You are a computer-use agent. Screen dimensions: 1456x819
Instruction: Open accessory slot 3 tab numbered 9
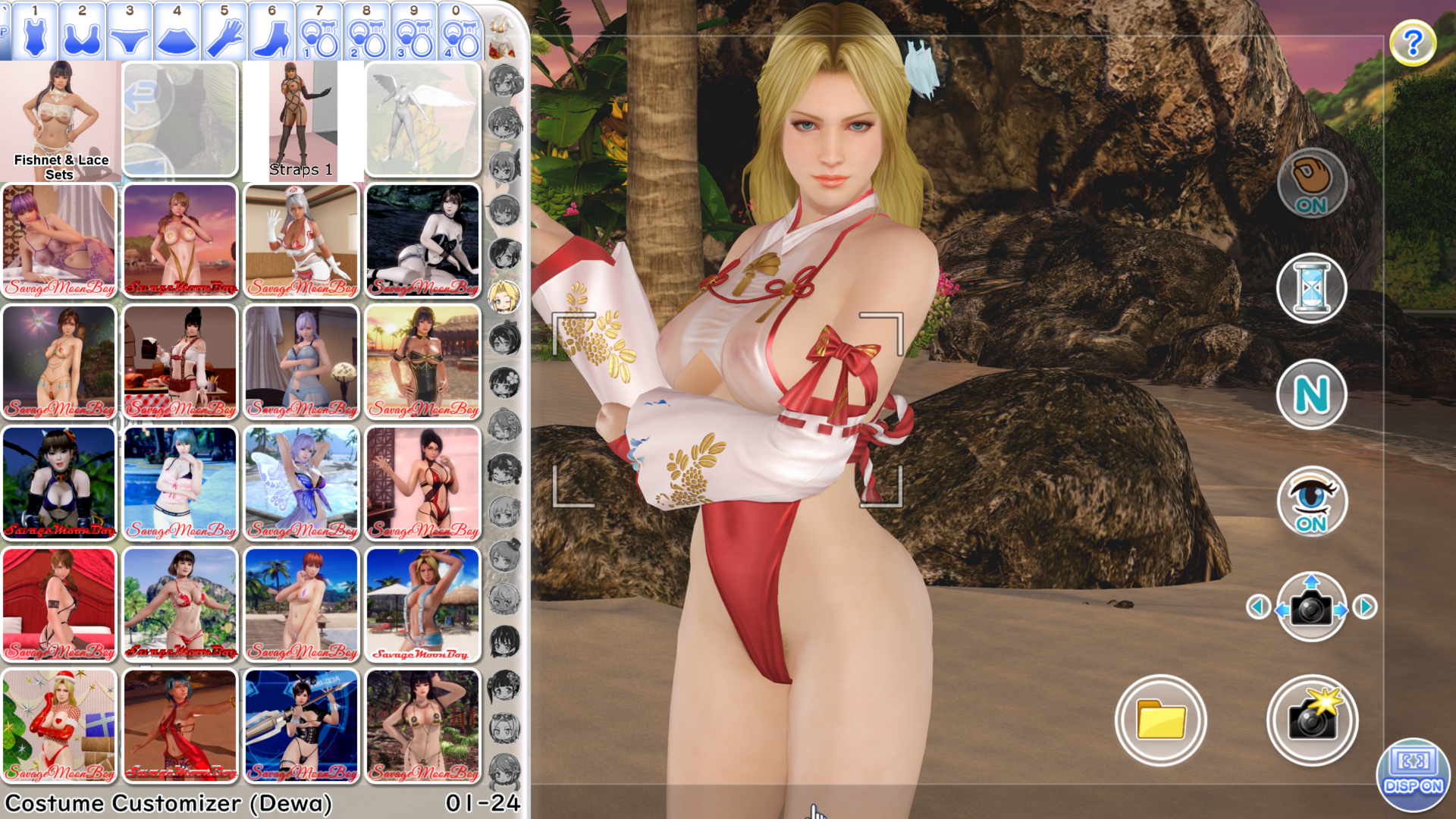(414, 32)
